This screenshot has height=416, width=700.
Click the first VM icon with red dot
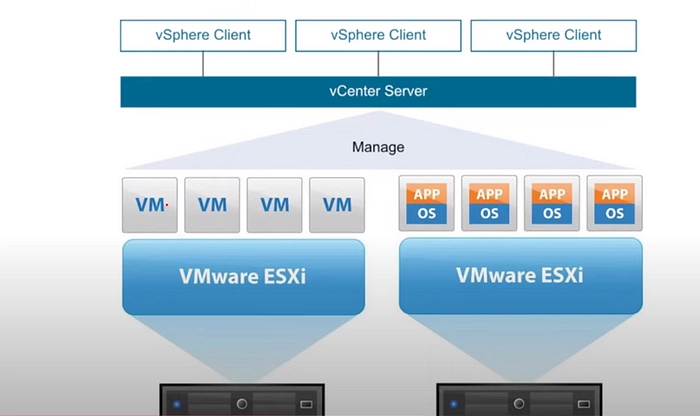pos(150,204)
